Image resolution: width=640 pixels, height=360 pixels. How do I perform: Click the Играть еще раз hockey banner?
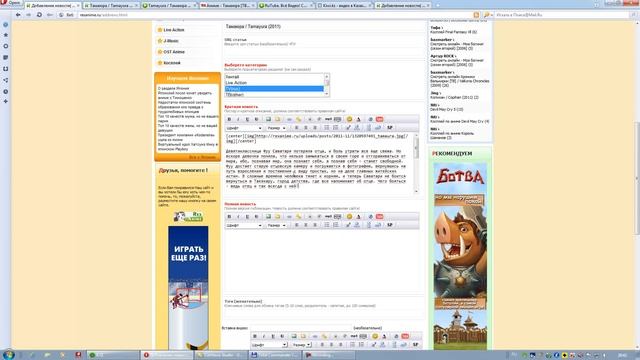[x=188, y=288]
